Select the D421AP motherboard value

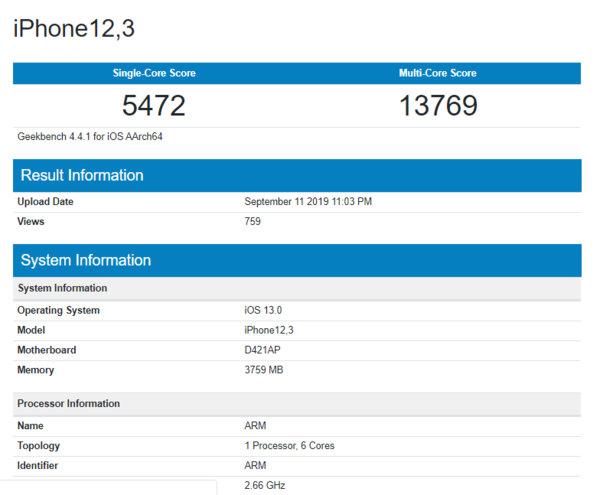[x=262, y=350]
